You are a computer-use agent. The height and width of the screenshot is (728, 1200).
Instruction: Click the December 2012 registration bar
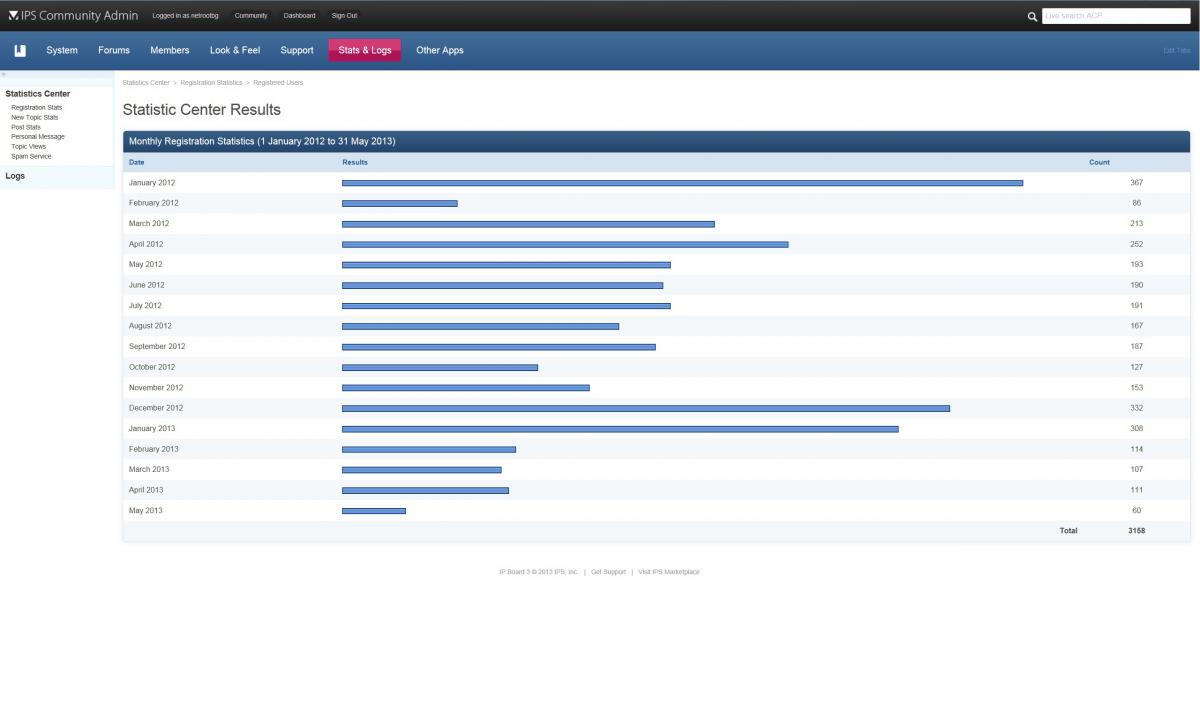coord(645,408)
